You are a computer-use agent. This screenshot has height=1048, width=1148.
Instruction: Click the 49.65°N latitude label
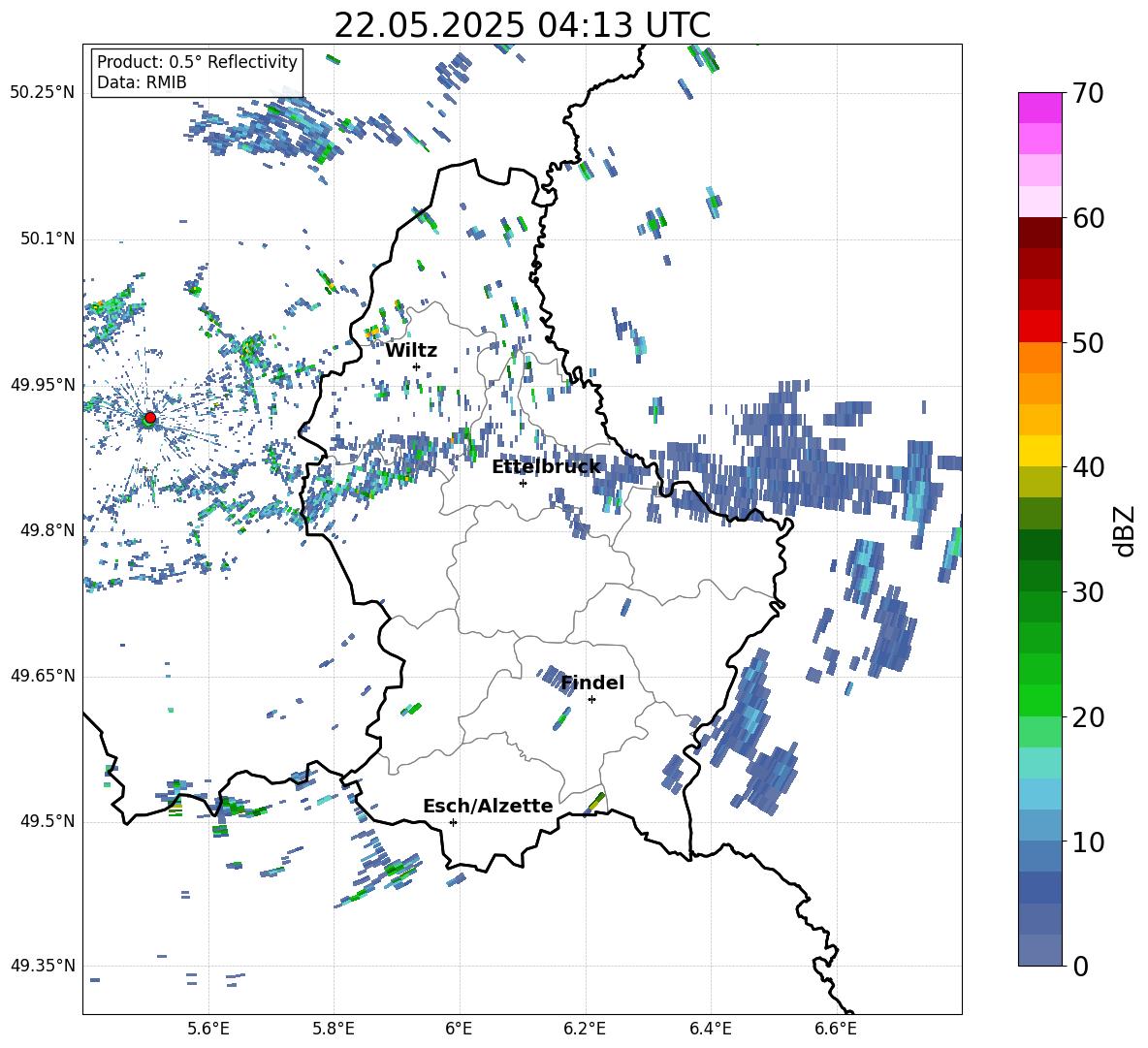pyautogui.click(x=43, y=675)
